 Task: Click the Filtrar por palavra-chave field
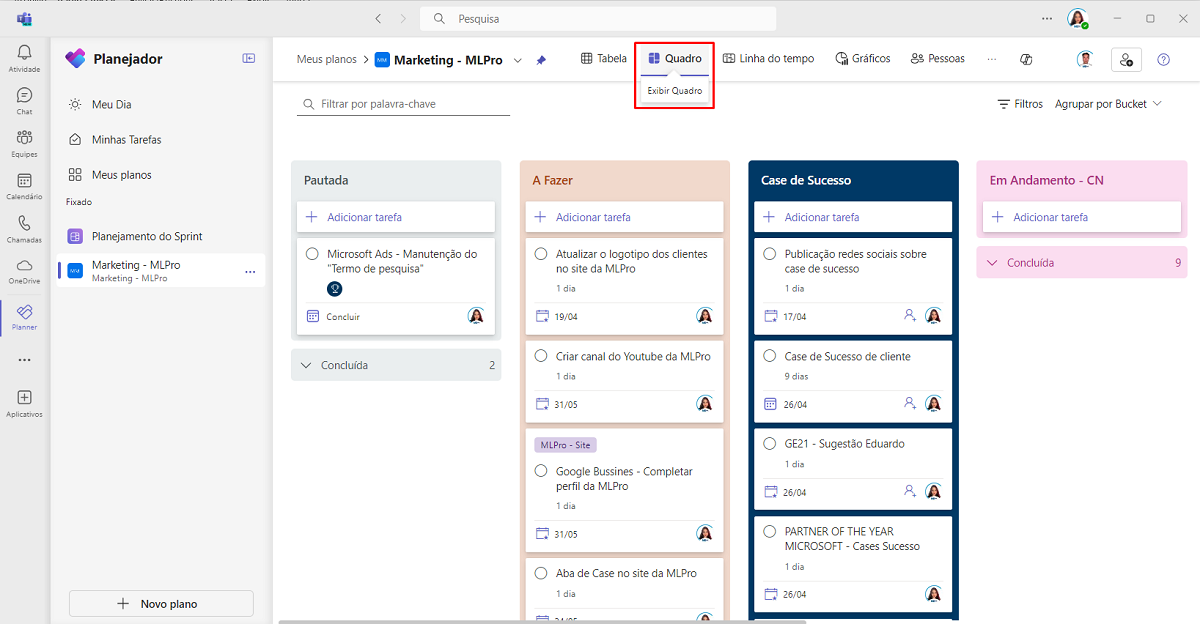pyautogui.click(x=403, y=104)
